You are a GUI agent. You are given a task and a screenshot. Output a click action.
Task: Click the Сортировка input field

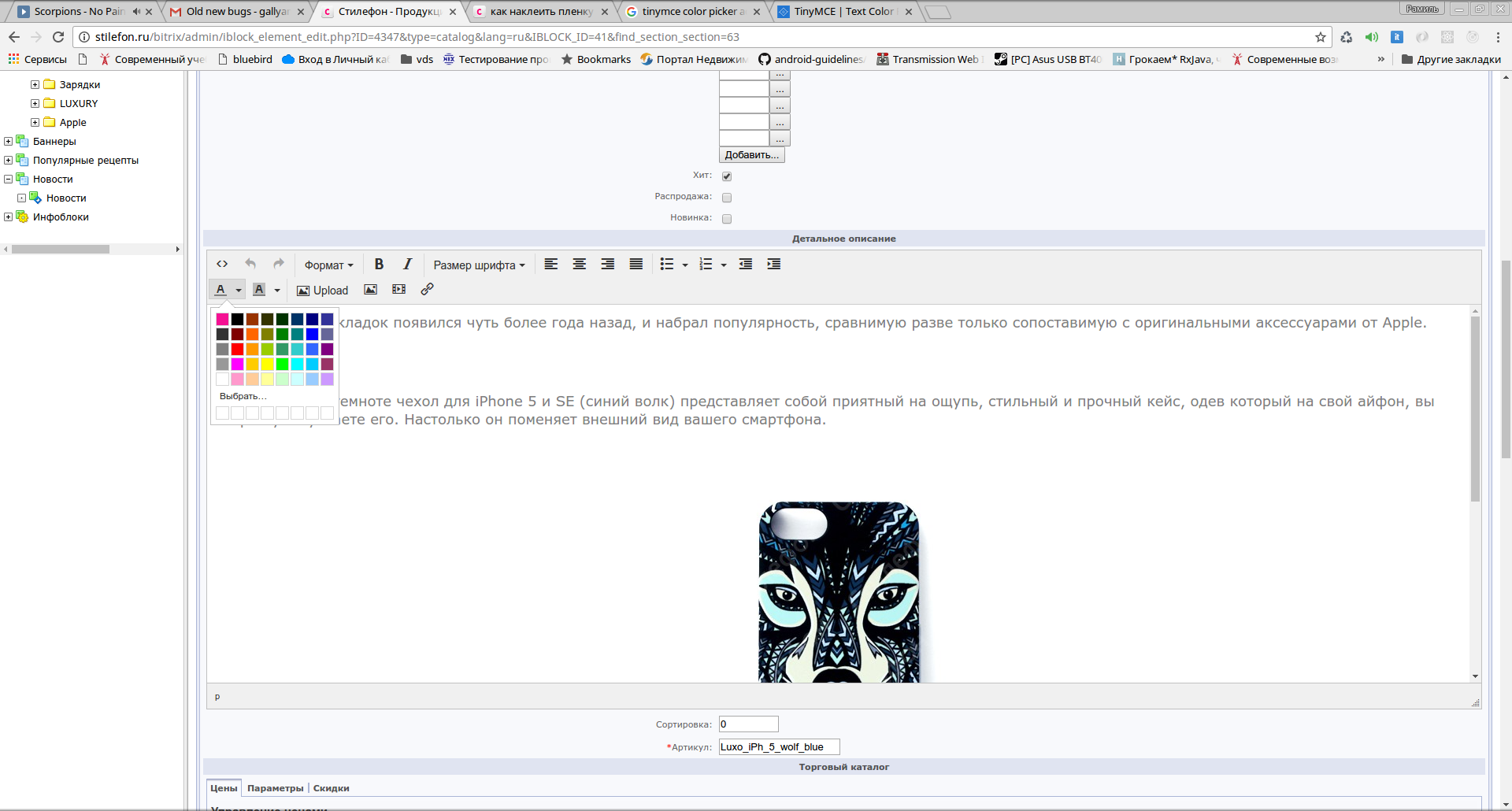(x=748, y=724)
